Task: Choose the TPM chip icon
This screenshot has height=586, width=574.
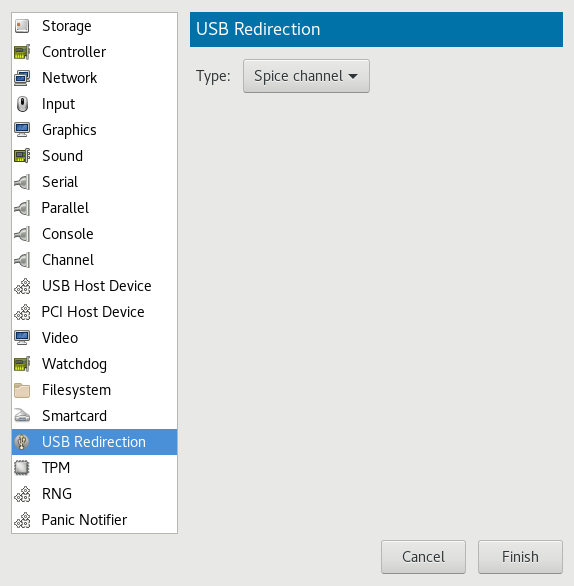Action: click(22, 468)
